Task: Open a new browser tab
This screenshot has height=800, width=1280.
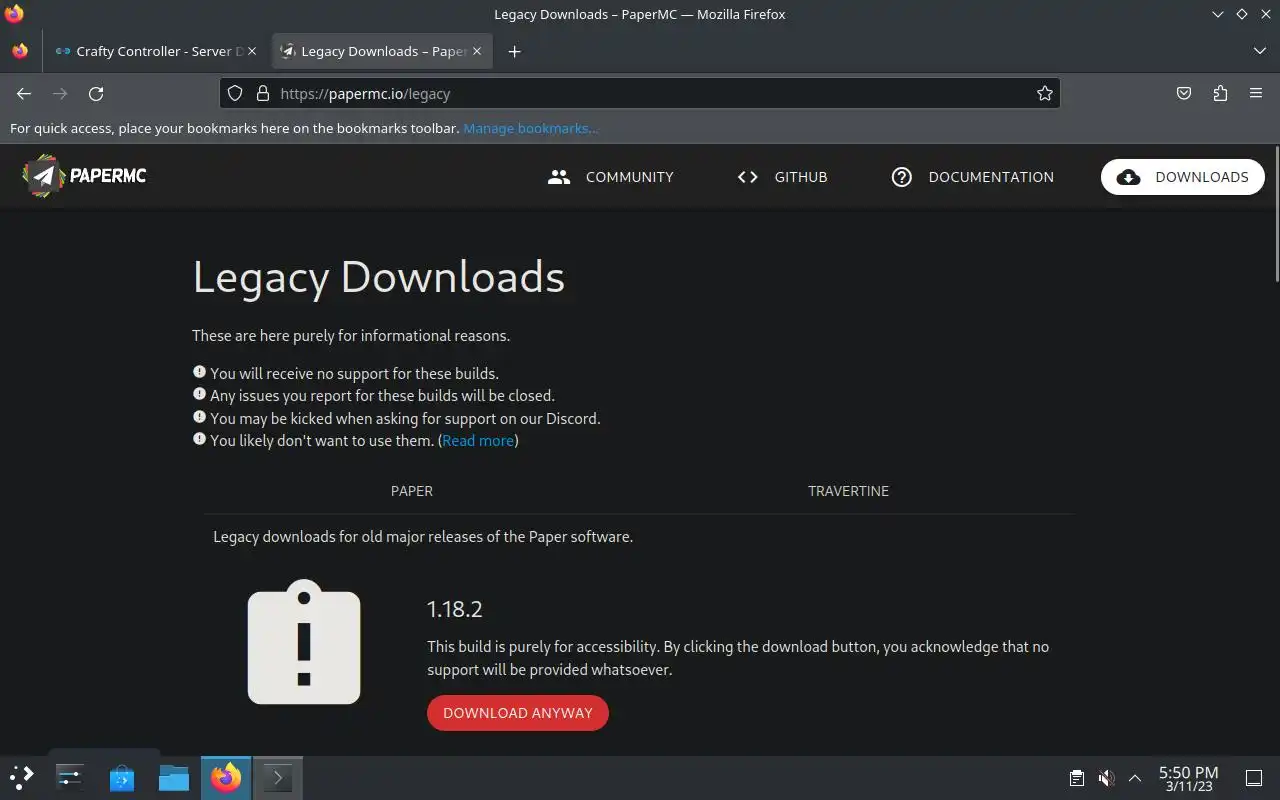Action: (514, 51)
